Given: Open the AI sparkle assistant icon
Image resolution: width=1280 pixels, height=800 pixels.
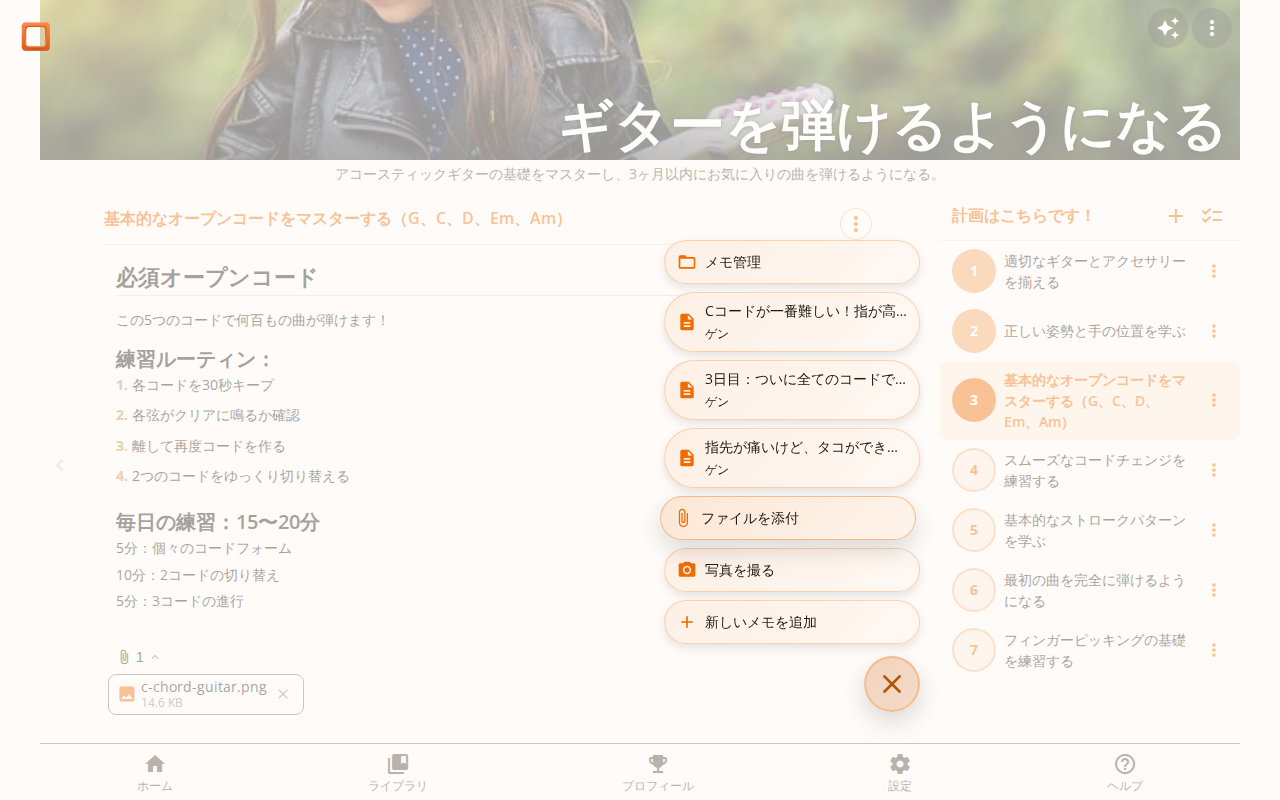Looking at the screenshot, I should click(x=1168, y=28).
